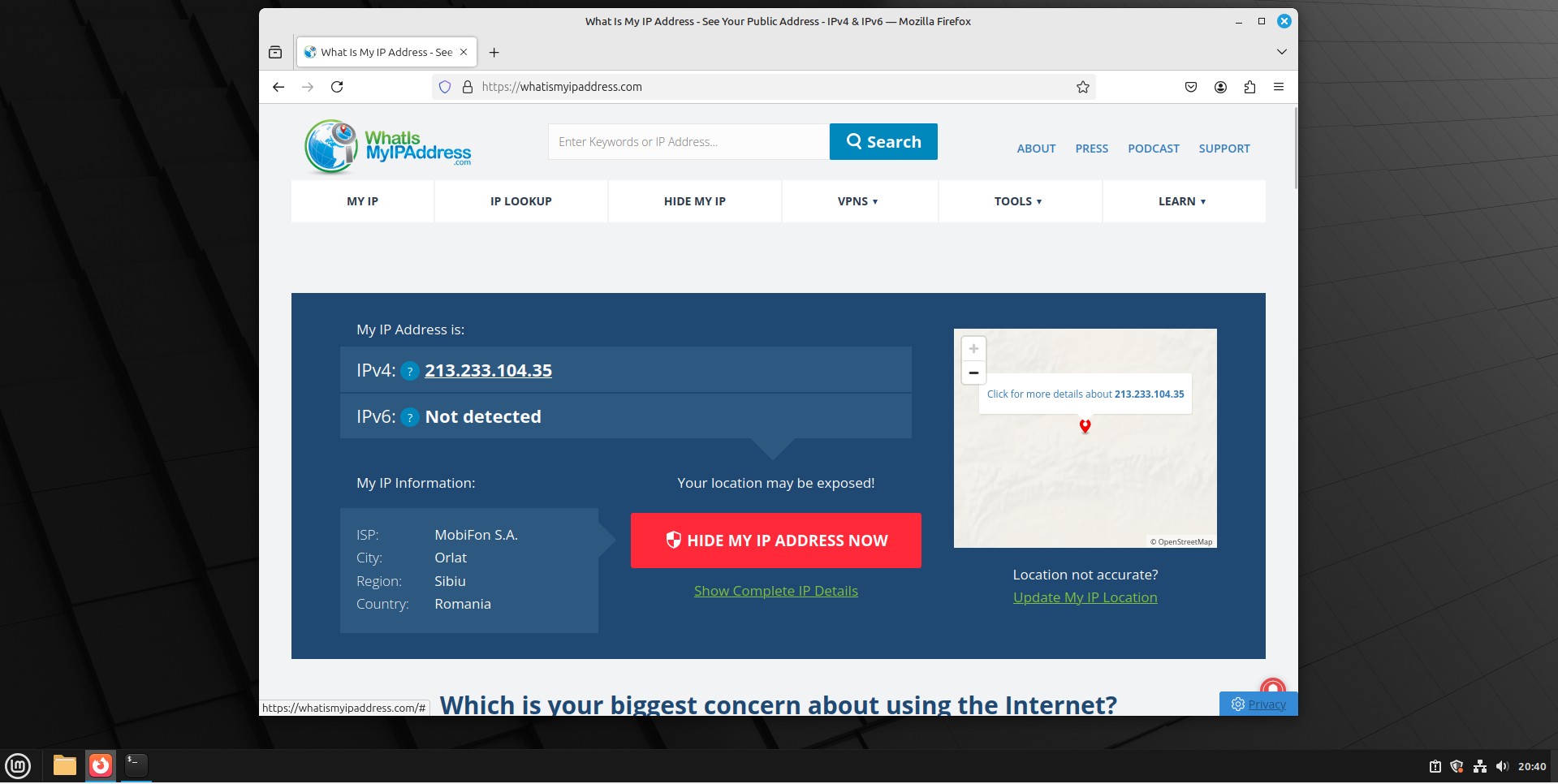Viewport: 1558px width, 784px height.
Task: Click the HIDE MY IP ADDRESS NOW button
Action: point(775,541)
